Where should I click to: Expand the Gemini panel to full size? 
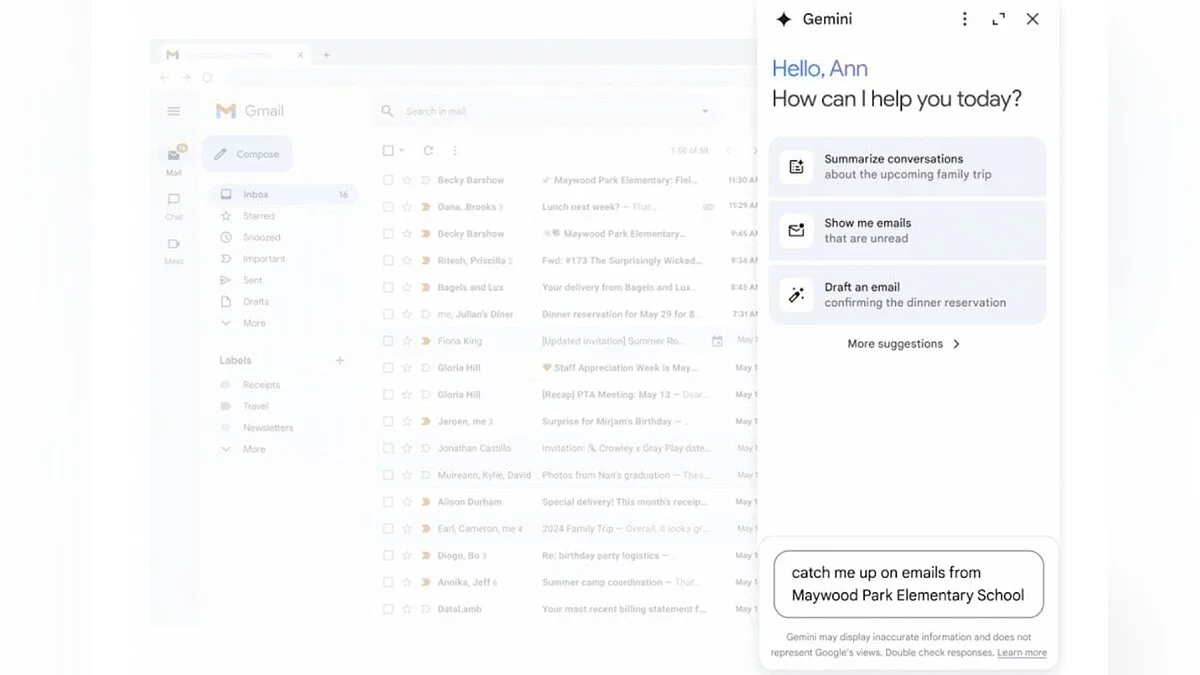998,19
